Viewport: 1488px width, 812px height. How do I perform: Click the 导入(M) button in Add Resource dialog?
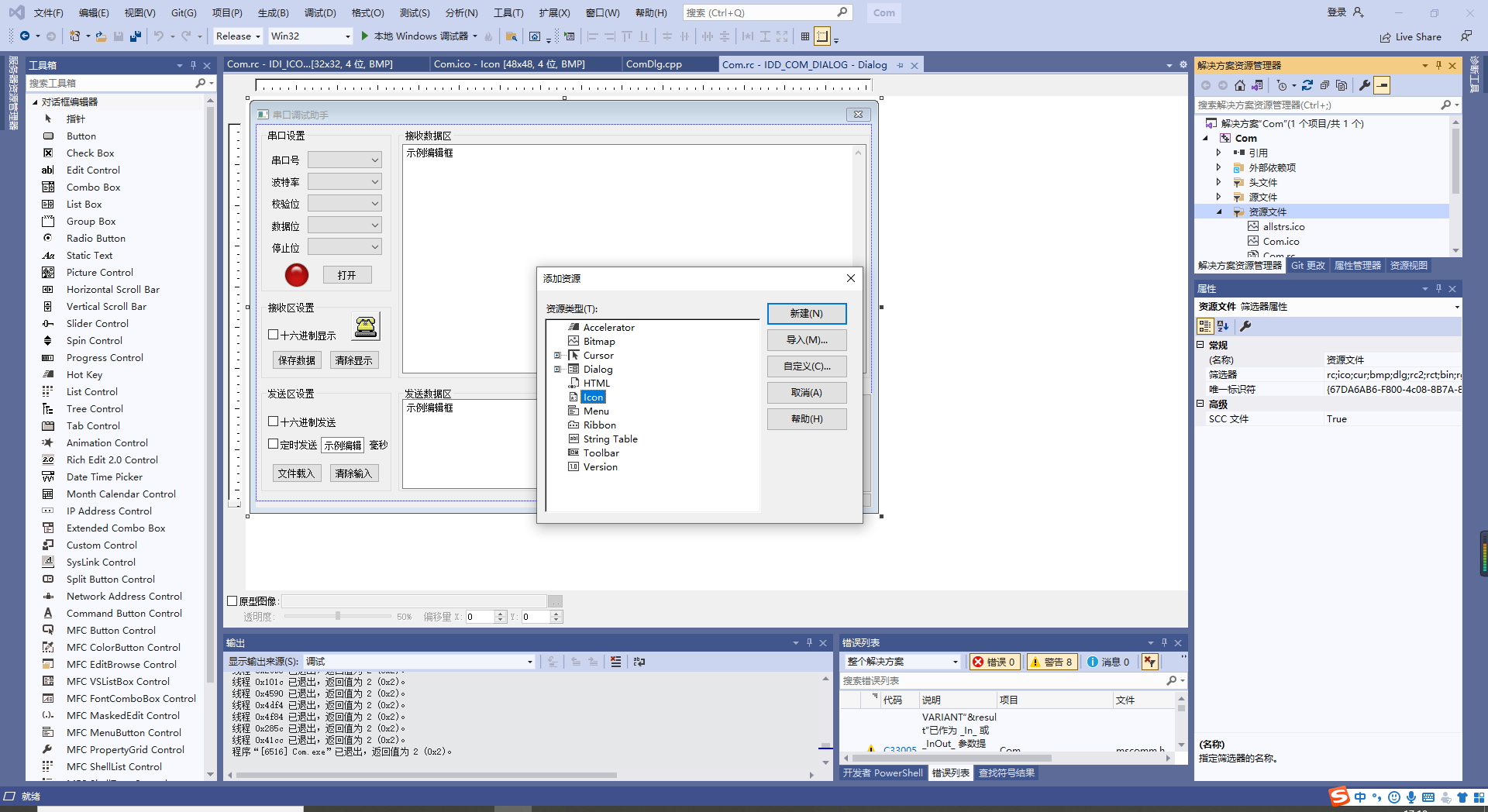click(x=807, y=340)
